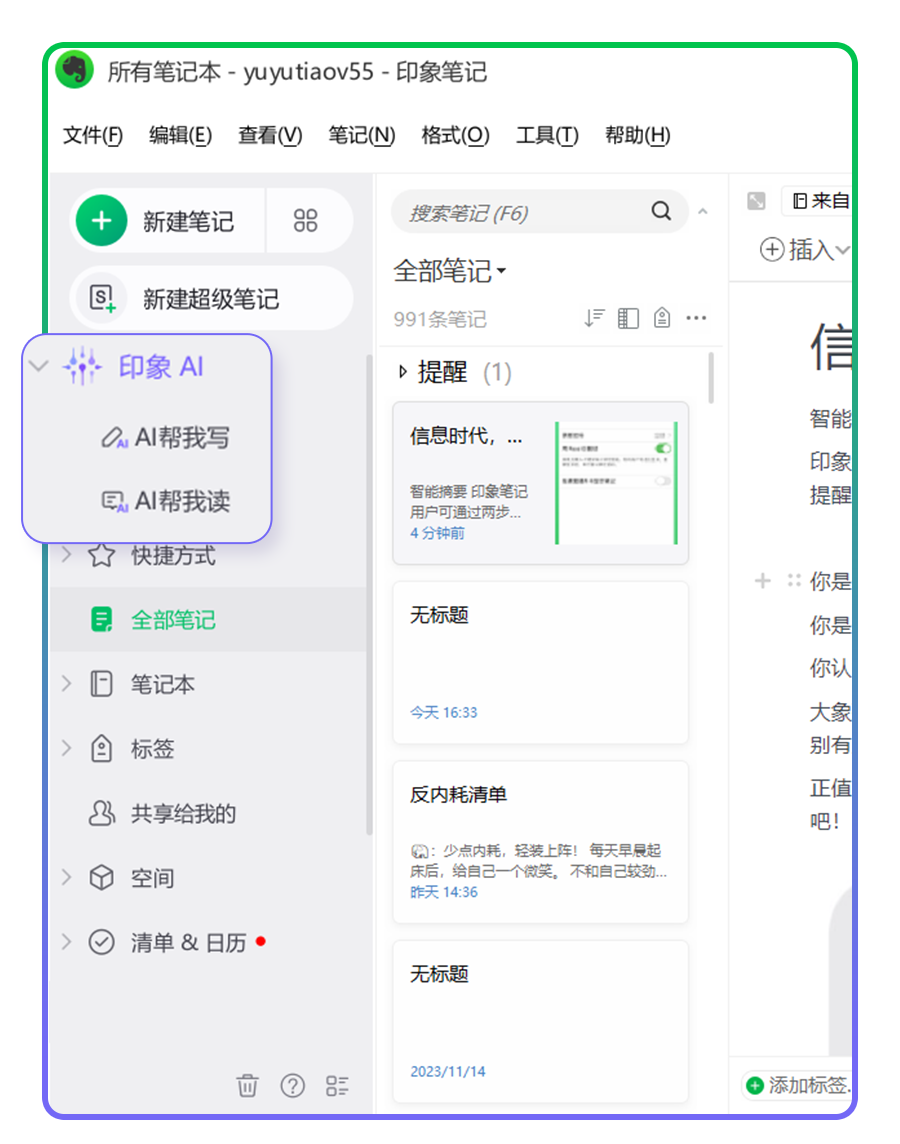Open the three-dots more options menu
The image size is (900, 1144).
696,318
